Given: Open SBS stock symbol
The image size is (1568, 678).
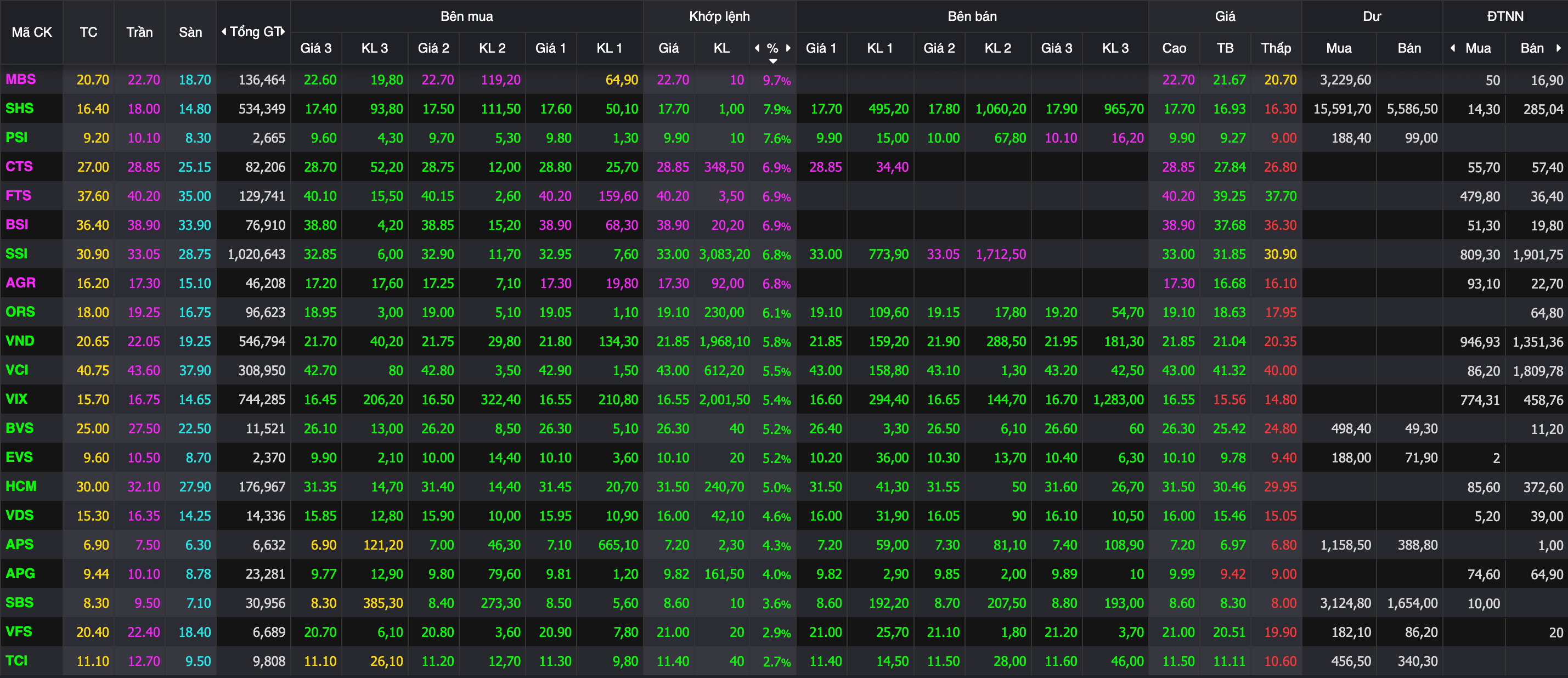Looking at the screenshot, I should (x=20, y=602).
